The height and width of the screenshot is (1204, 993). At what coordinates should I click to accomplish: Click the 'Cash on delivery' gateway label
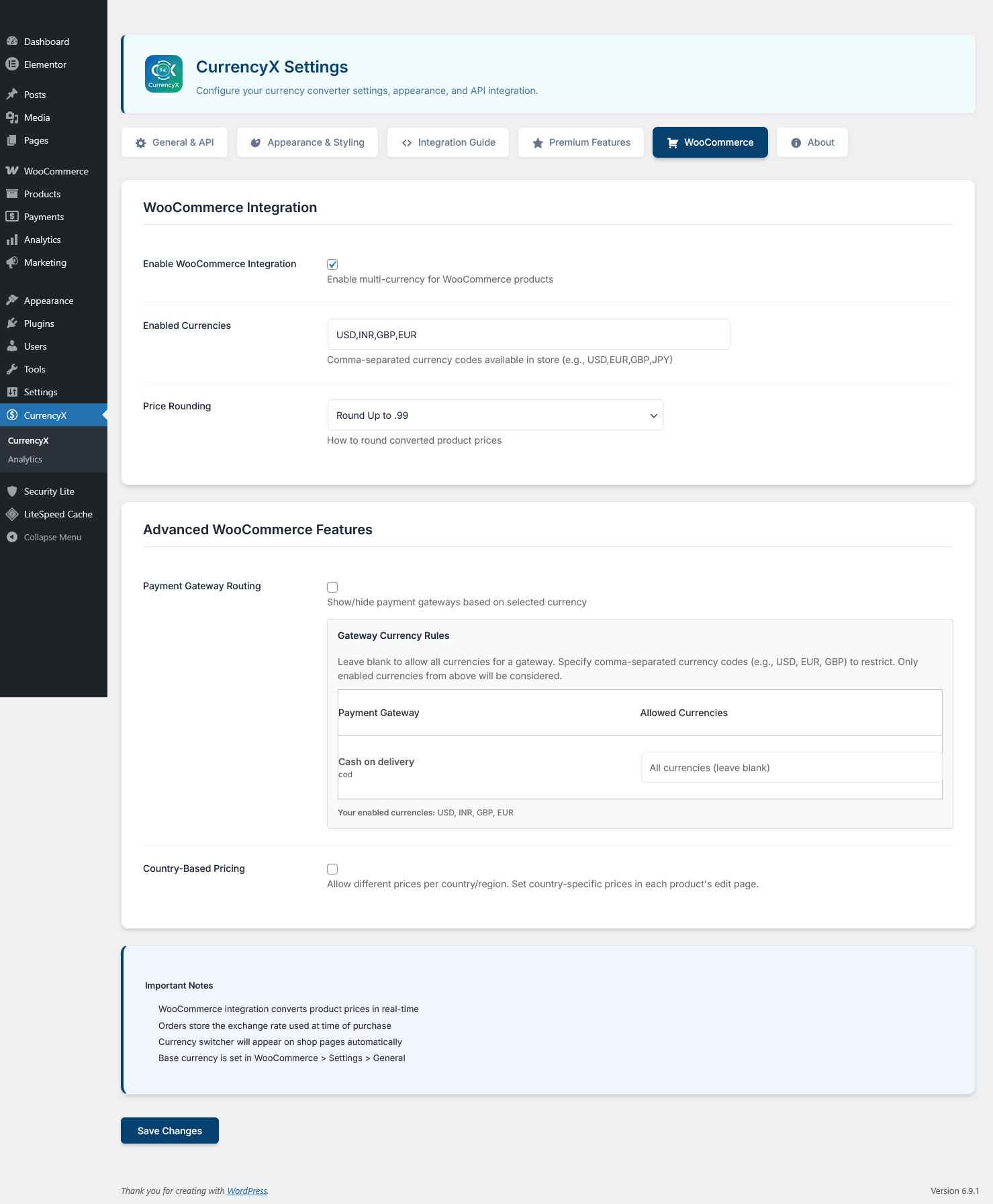pos(376,762)
